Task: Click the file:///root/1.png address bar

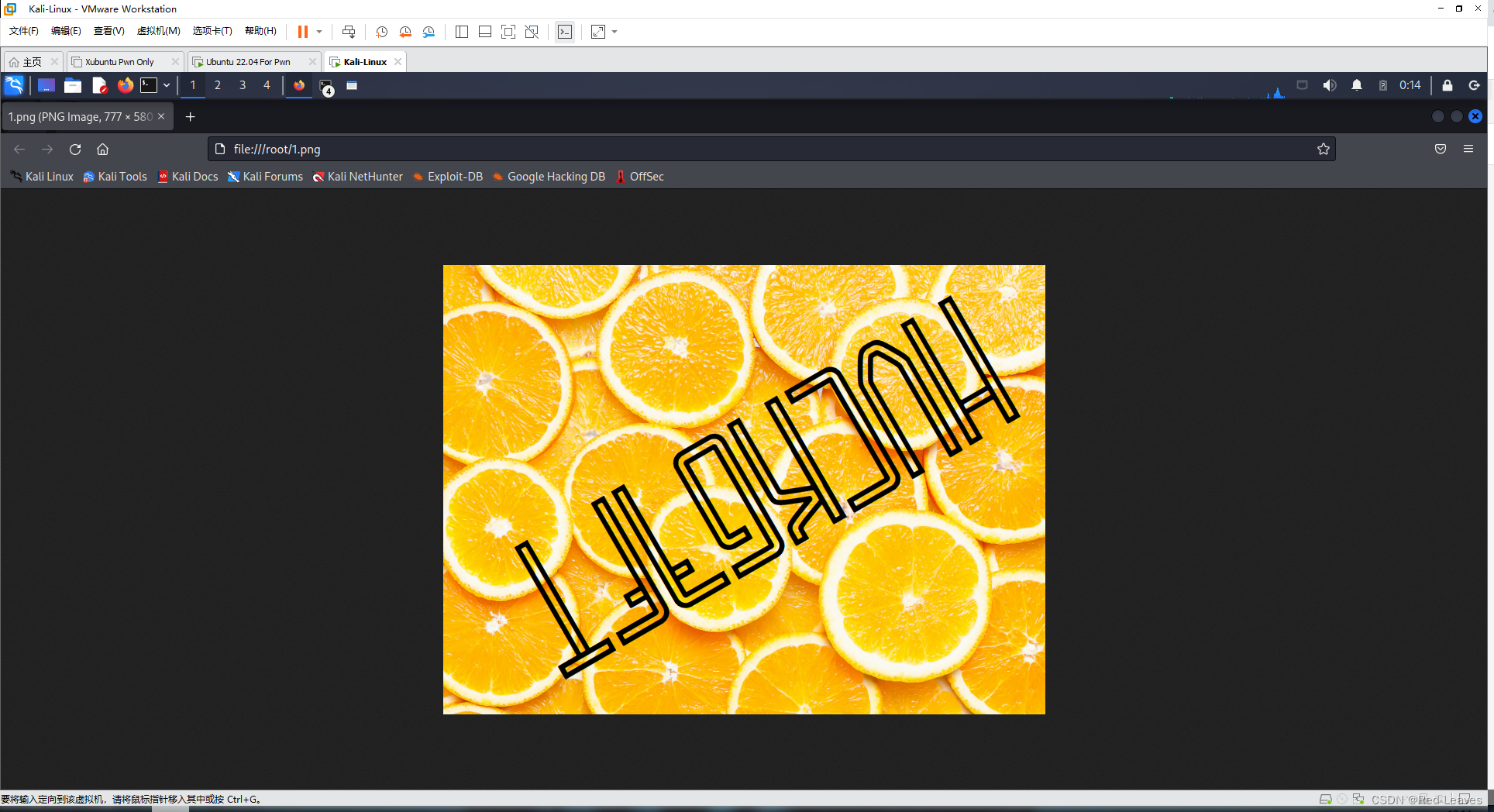Action: coord(771,149)
